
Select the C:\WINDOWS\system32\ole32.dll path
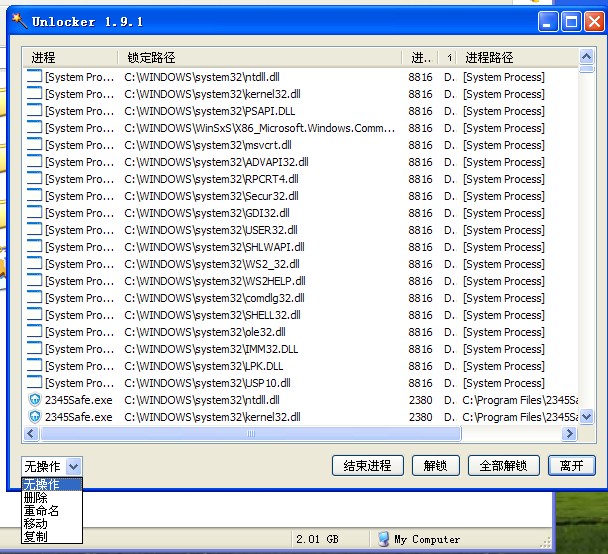pos(205,332)
